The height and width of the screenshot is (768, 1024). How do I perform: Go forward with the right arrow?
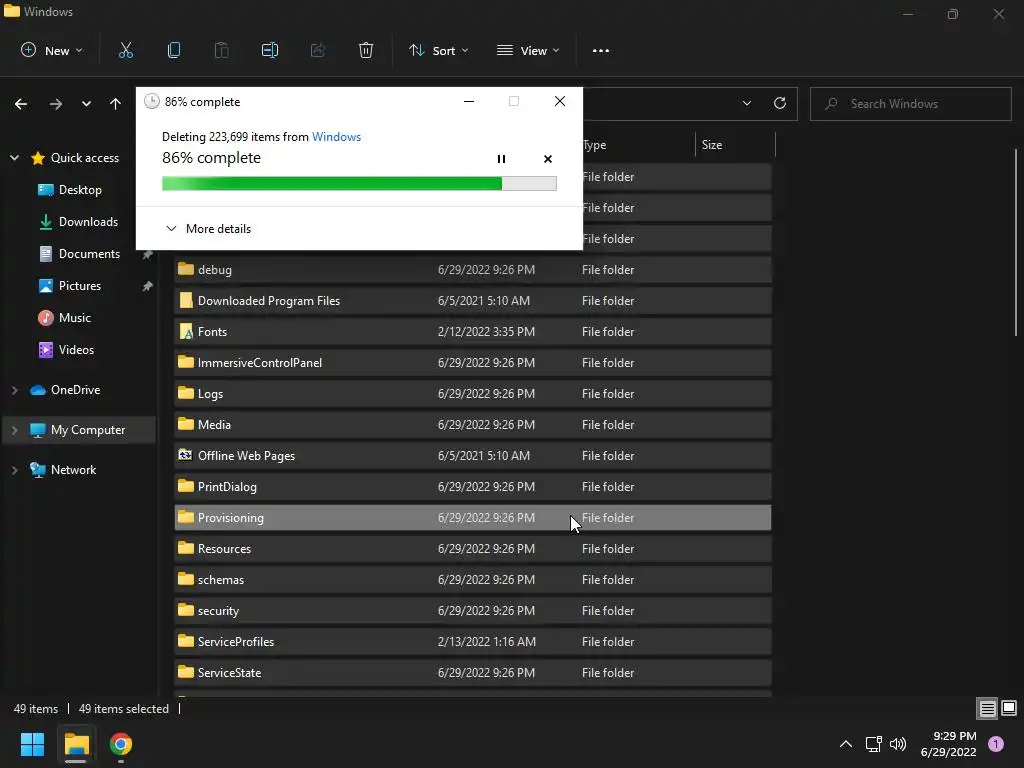[56, 104]
